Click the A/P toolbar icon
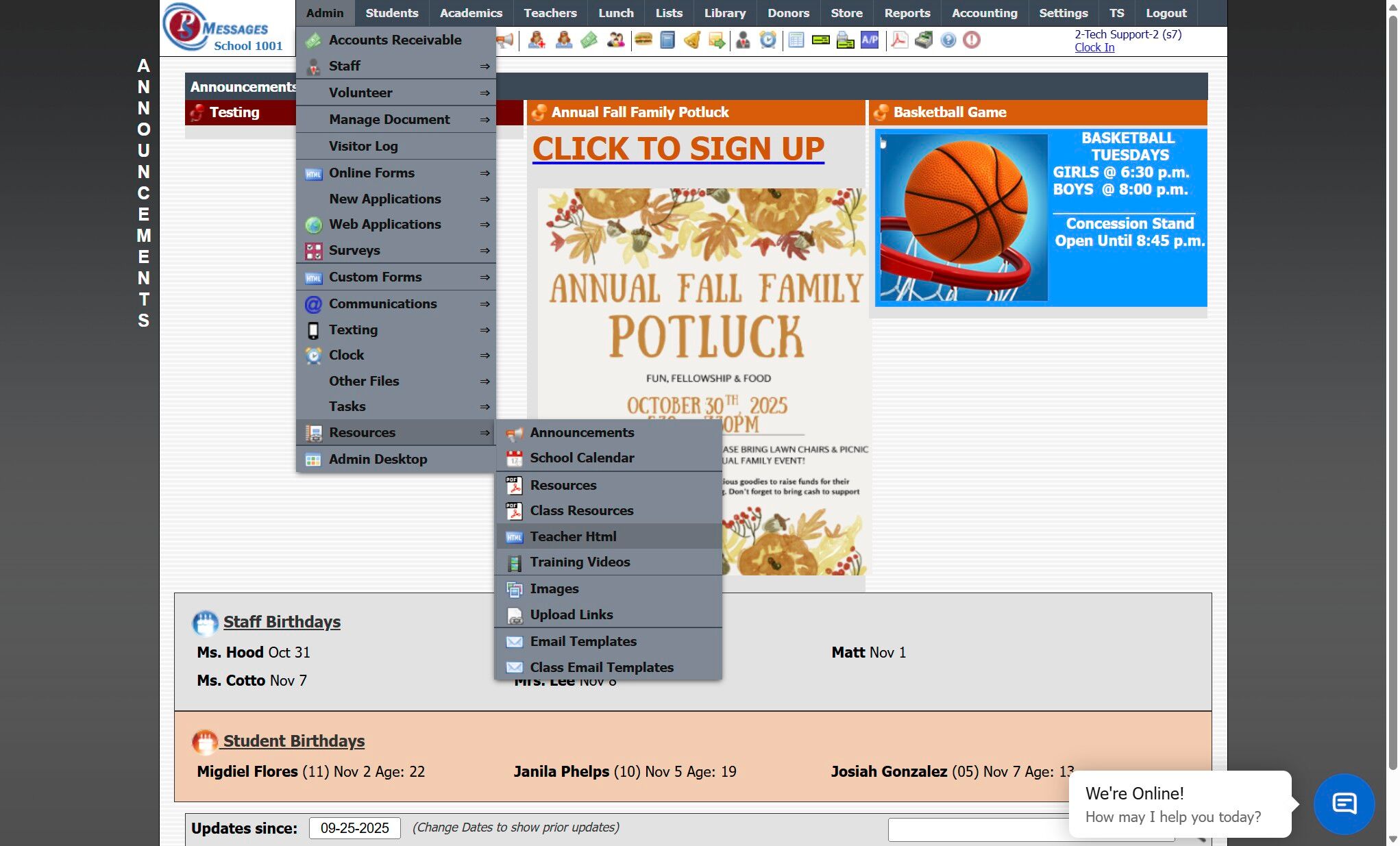This screenshot has height=846, width=1400. point(870,40)
